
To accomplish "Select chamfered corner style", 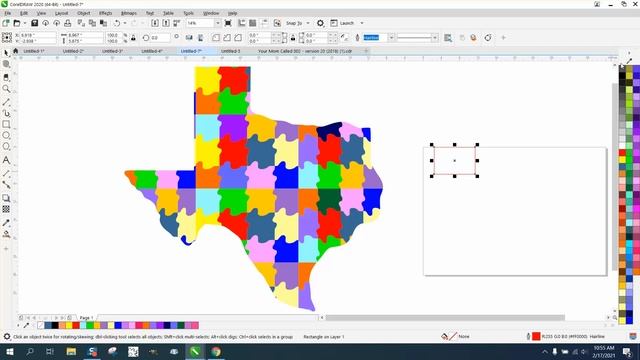I will click(238, 38).
